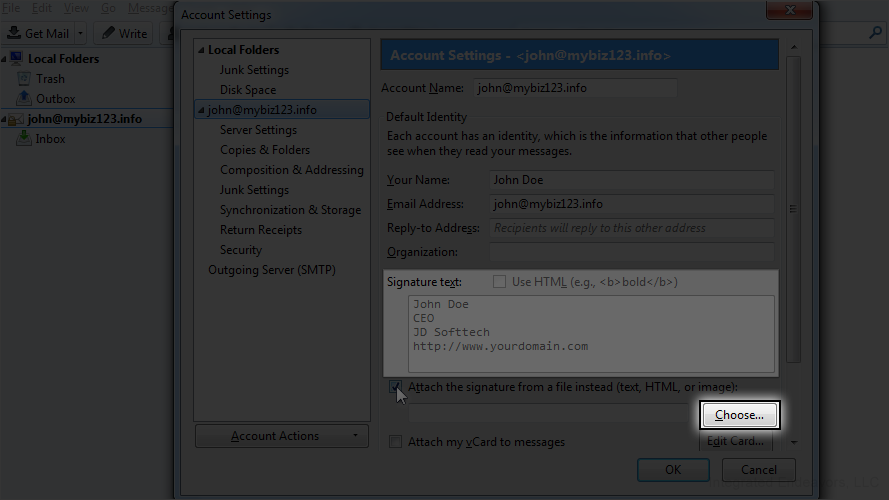Image resolution: width=889 pixels, height=500 pixels.
Task: Close the Account Settings dialog
Action: pyautogui.click(x=789, y=10)
